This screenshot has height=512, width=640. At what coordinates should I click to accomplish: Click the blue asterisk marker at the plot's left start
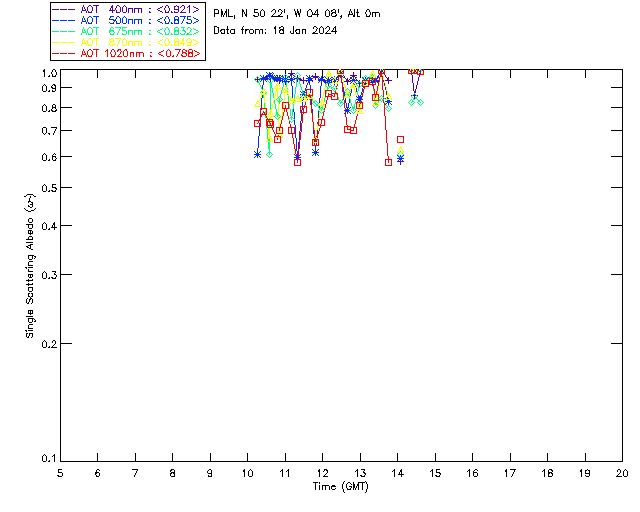[257, 154]
